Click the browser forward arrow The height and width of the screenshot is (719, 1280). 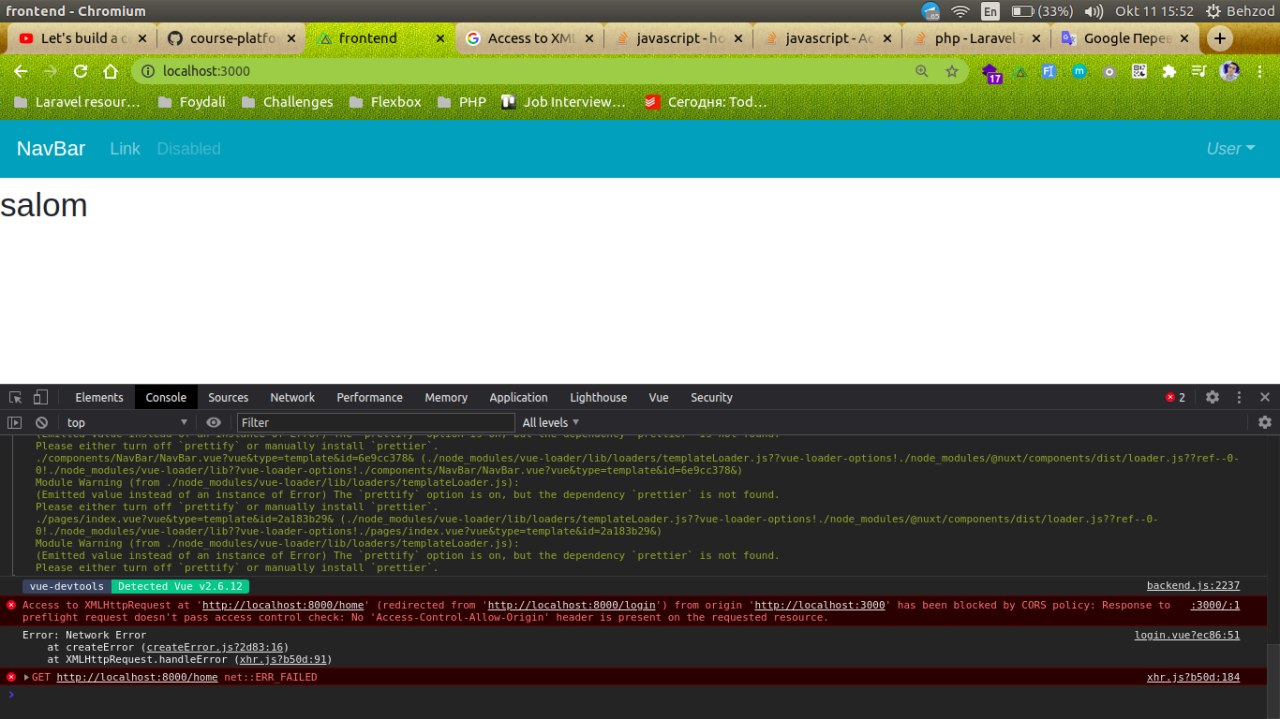pyautogui.click(x=50, y=71)
